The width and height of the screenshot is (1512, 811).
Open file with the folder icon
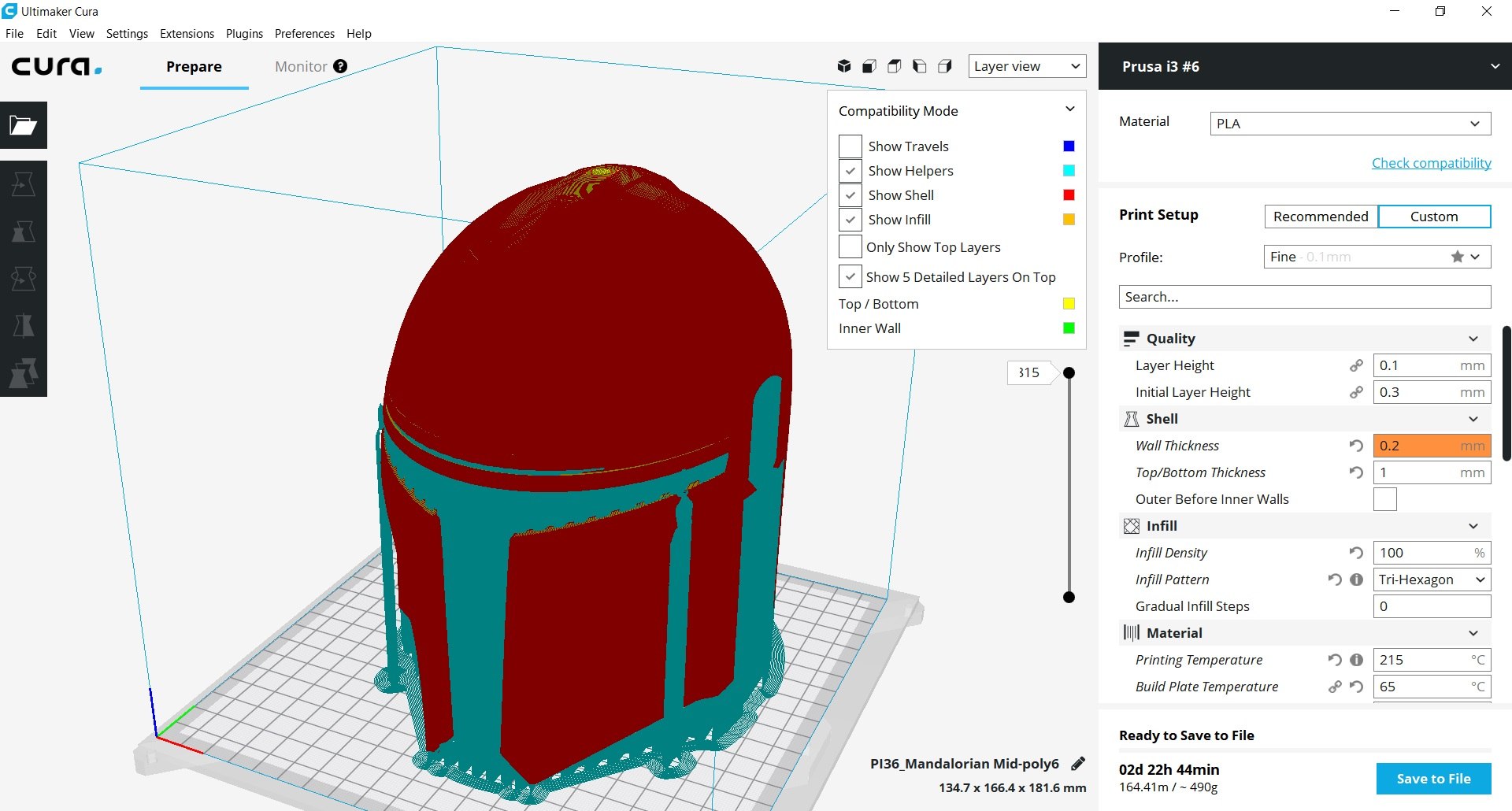point(24,125)
